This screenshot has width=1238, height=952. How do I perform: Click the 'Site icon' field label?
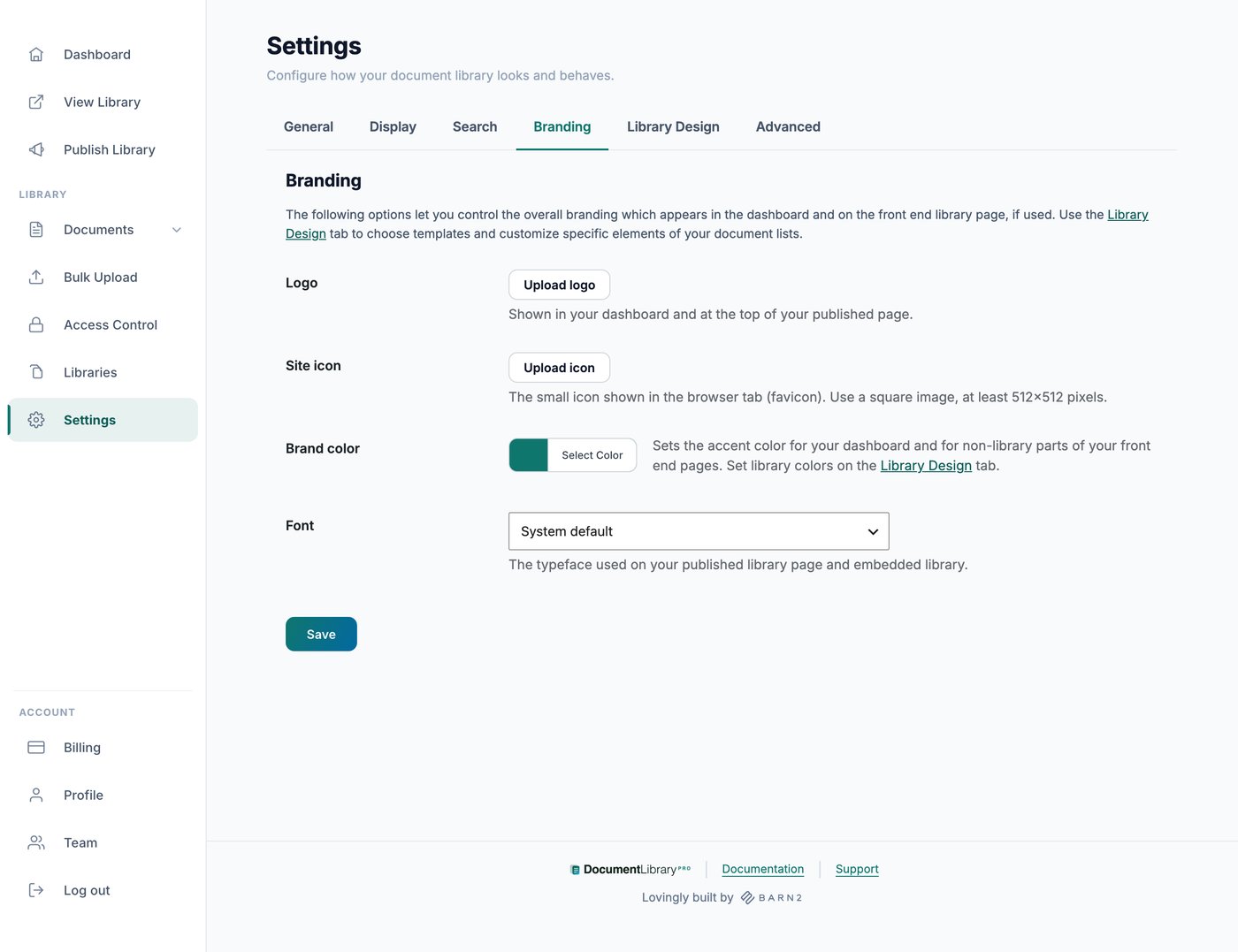[x=313, y=366]
